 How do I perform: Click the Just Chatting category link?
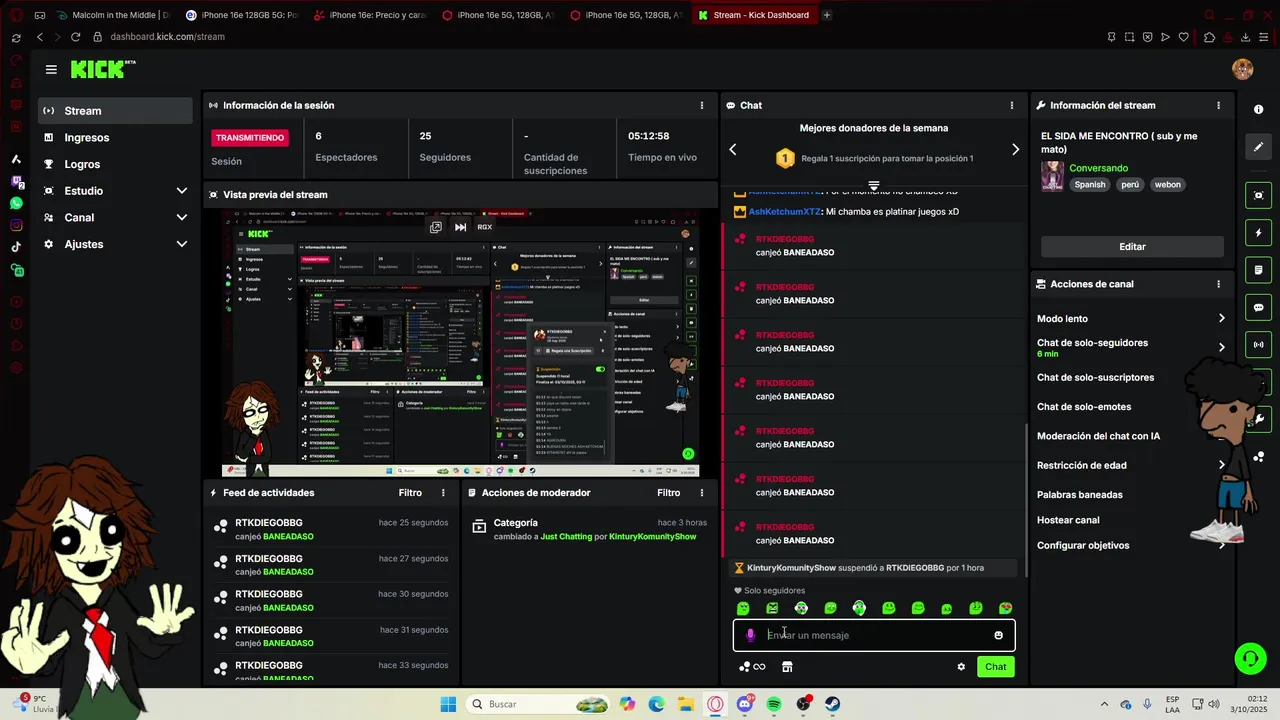pos(566,537)
